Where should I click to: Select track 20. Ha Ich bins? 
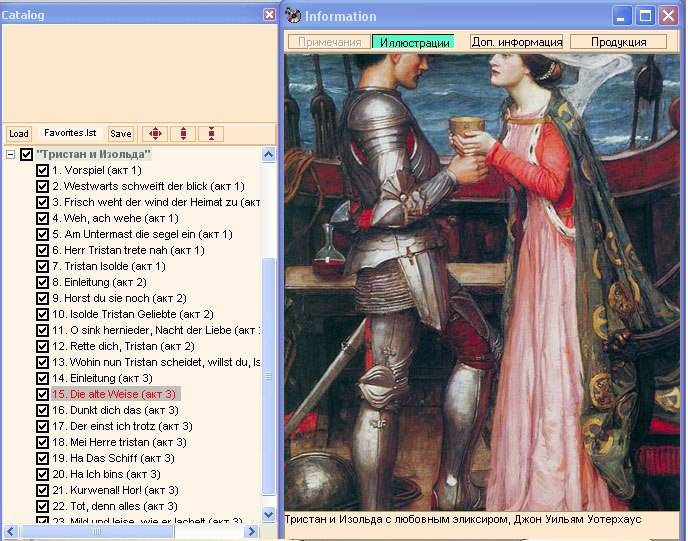tap(107, 474)
